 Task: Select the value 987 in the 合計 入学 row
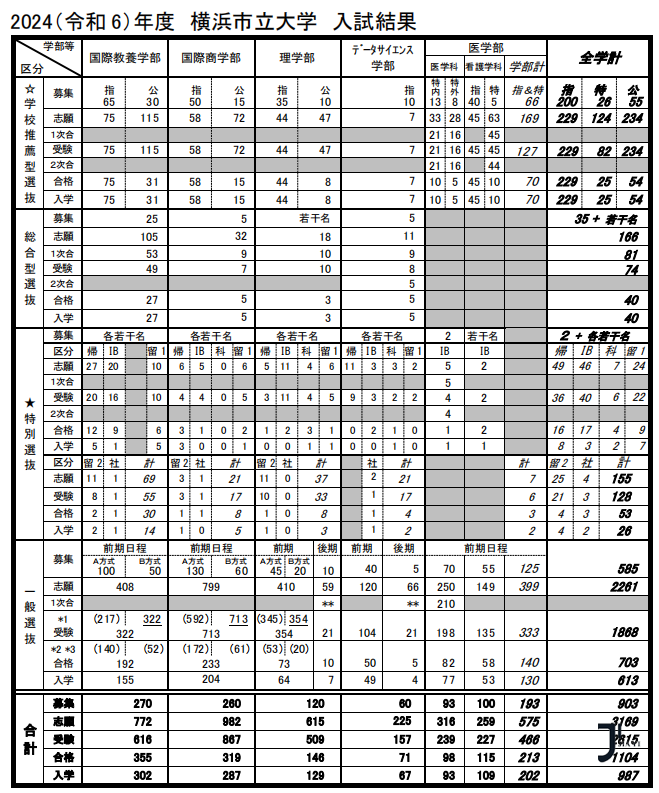[628, 775]
